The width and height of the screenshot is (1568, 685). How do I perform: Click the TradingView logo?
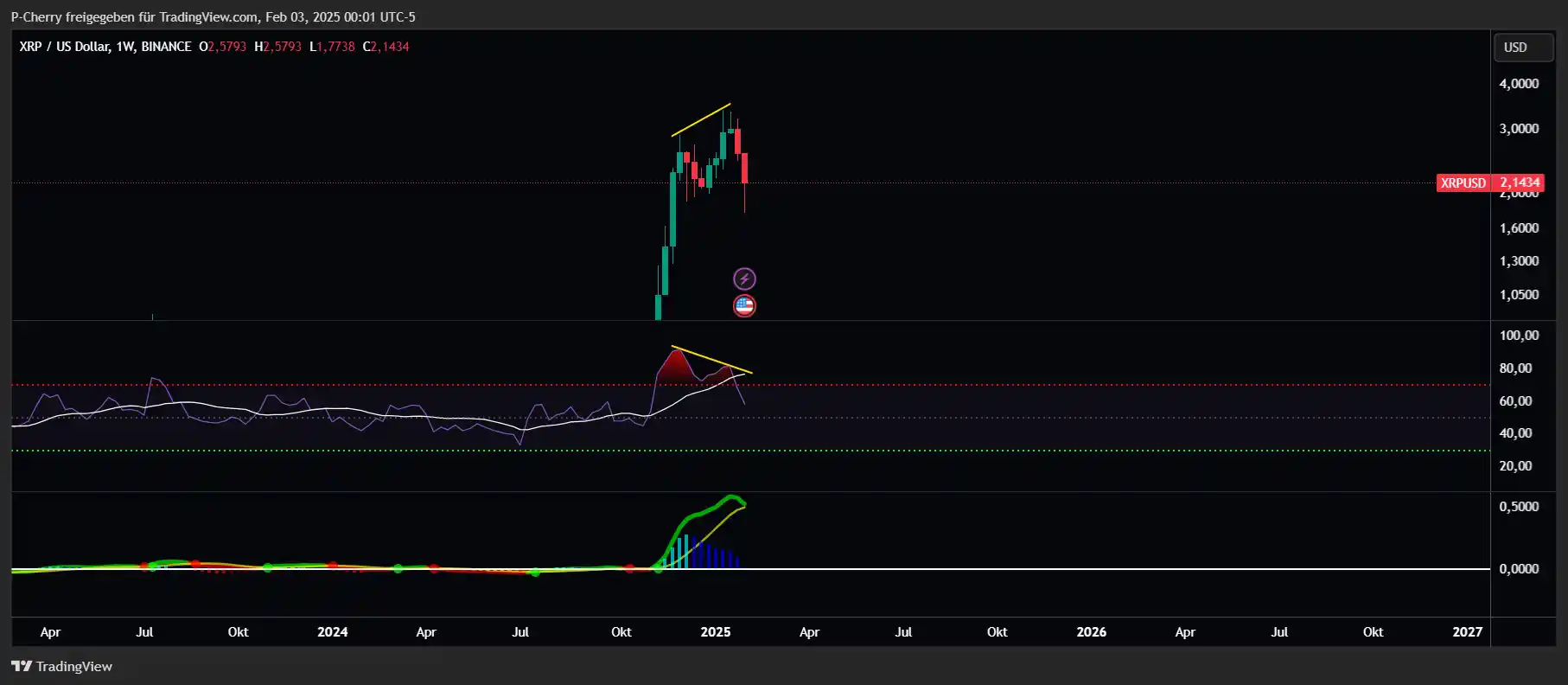tap(62, 666)
